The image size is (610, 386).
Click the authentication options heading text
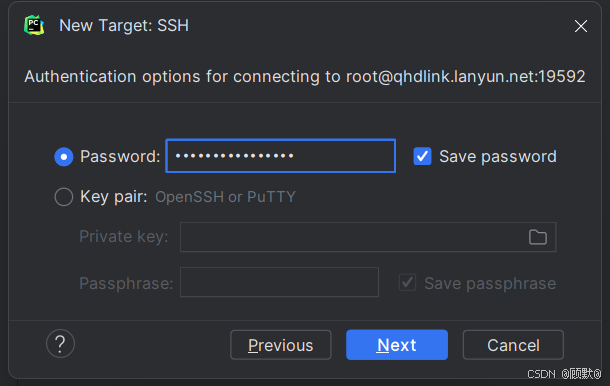305,76
